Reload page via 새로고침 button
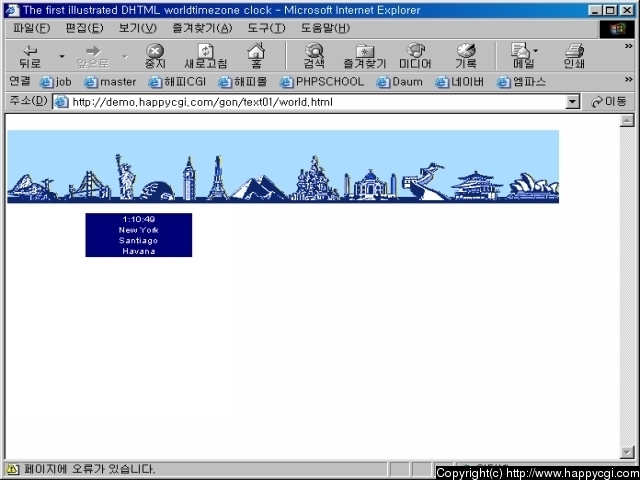The image size is (640, 480). point(205,56)
